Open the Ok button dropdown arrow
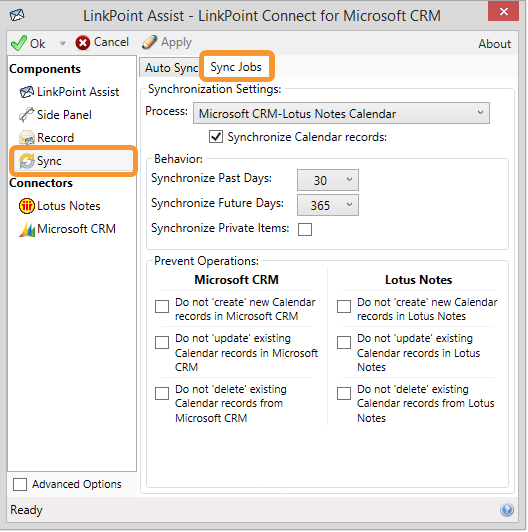The image size is (528, 532). 62,43
